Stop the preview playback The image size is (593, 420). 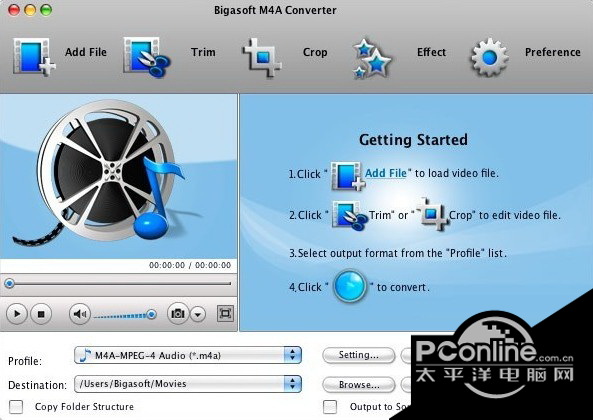(41, 314)
